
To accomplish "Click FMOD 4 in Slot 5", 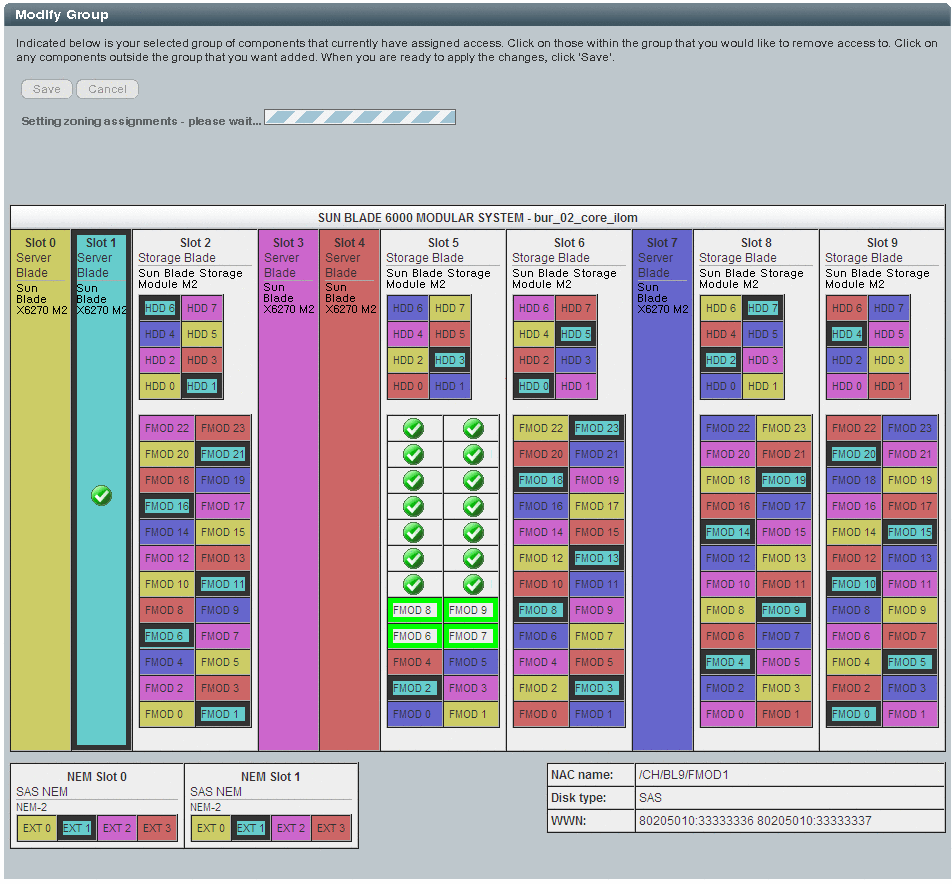I will click(415, 662).
